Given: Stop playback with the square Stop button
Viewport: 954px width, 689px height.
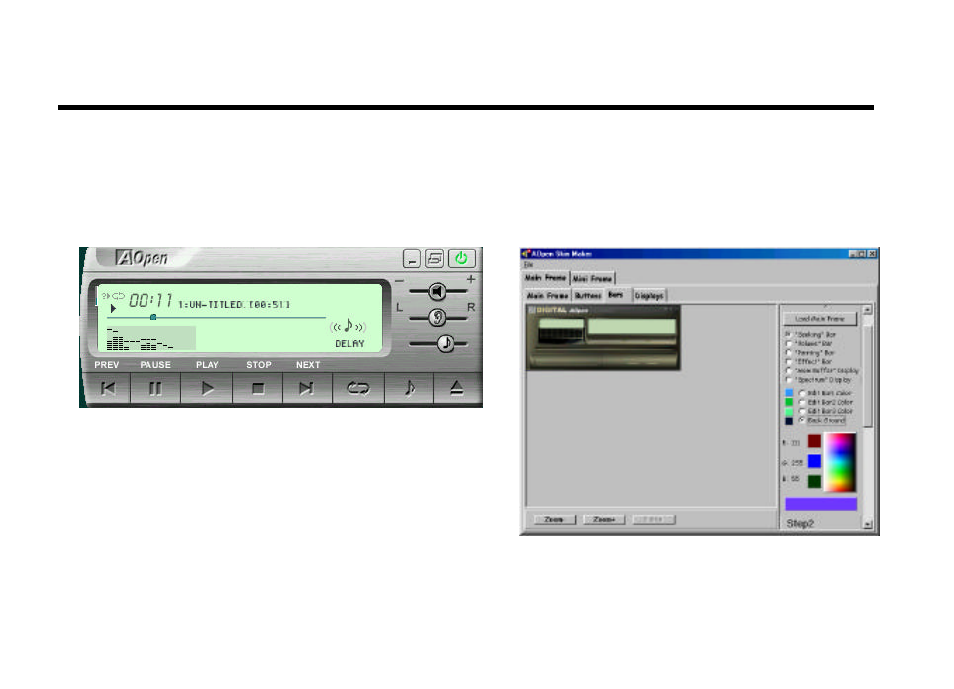Looking at the screenshot, I should pos(258,388).
